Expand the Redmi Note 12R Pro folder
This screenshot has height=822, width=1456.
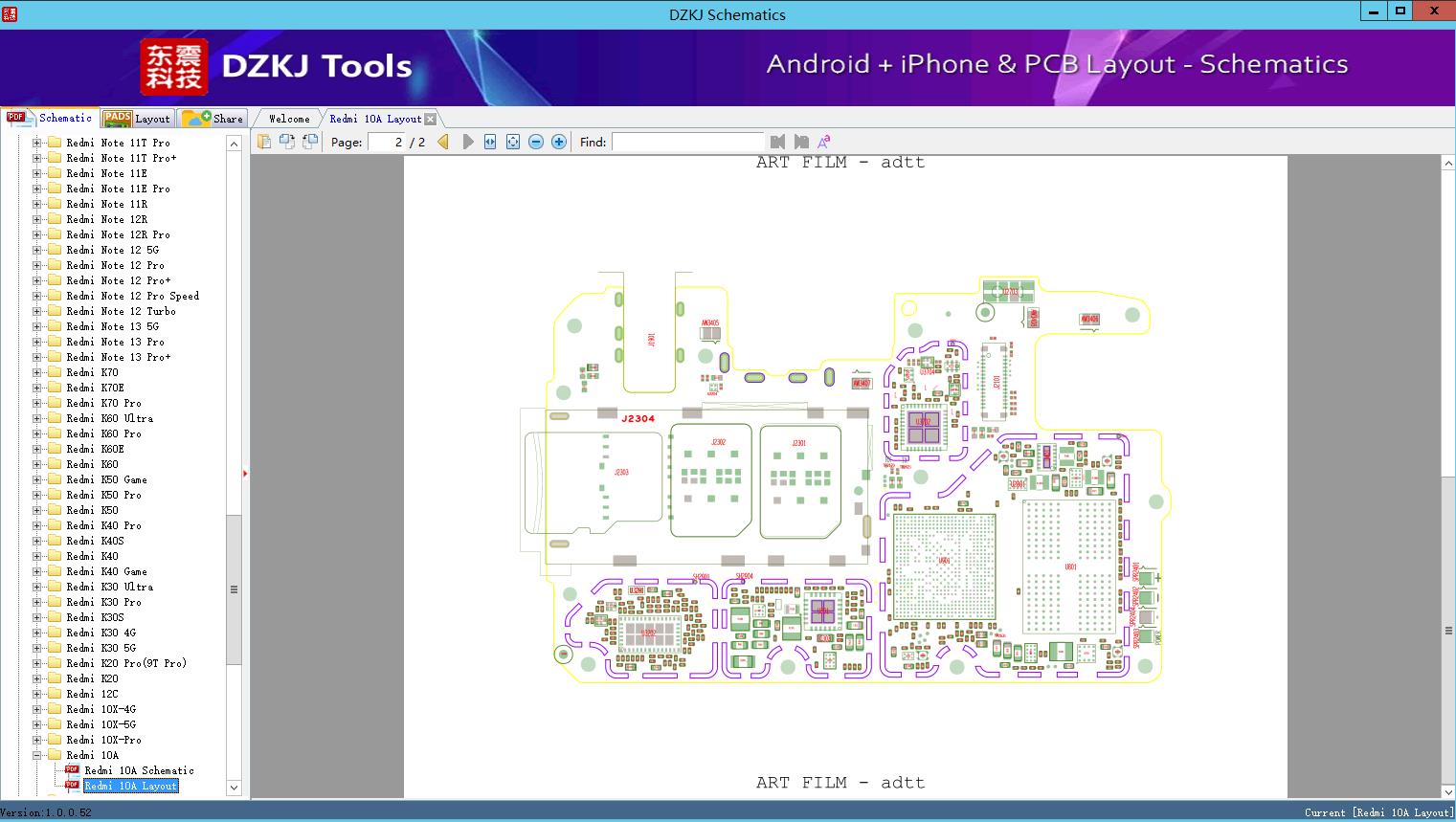[36, 234]
